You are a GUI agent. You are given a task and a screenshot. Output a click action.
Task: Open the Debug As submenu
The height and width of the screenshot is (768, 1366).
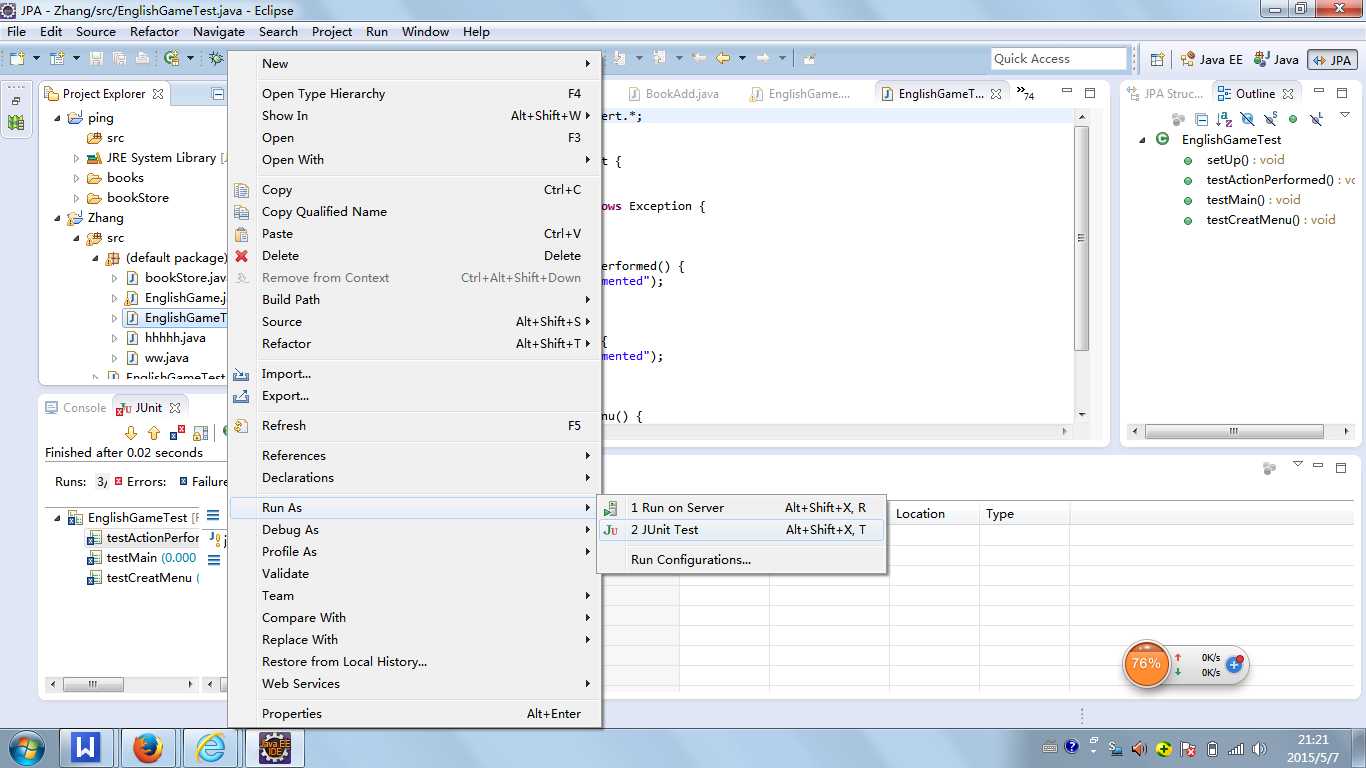tap(414, 530)
